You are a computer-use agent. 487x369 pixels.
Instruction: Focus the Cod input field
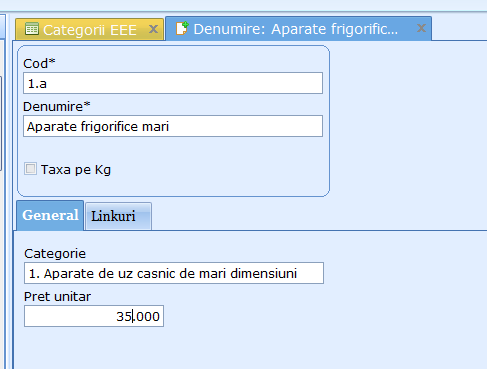(173, 83)
